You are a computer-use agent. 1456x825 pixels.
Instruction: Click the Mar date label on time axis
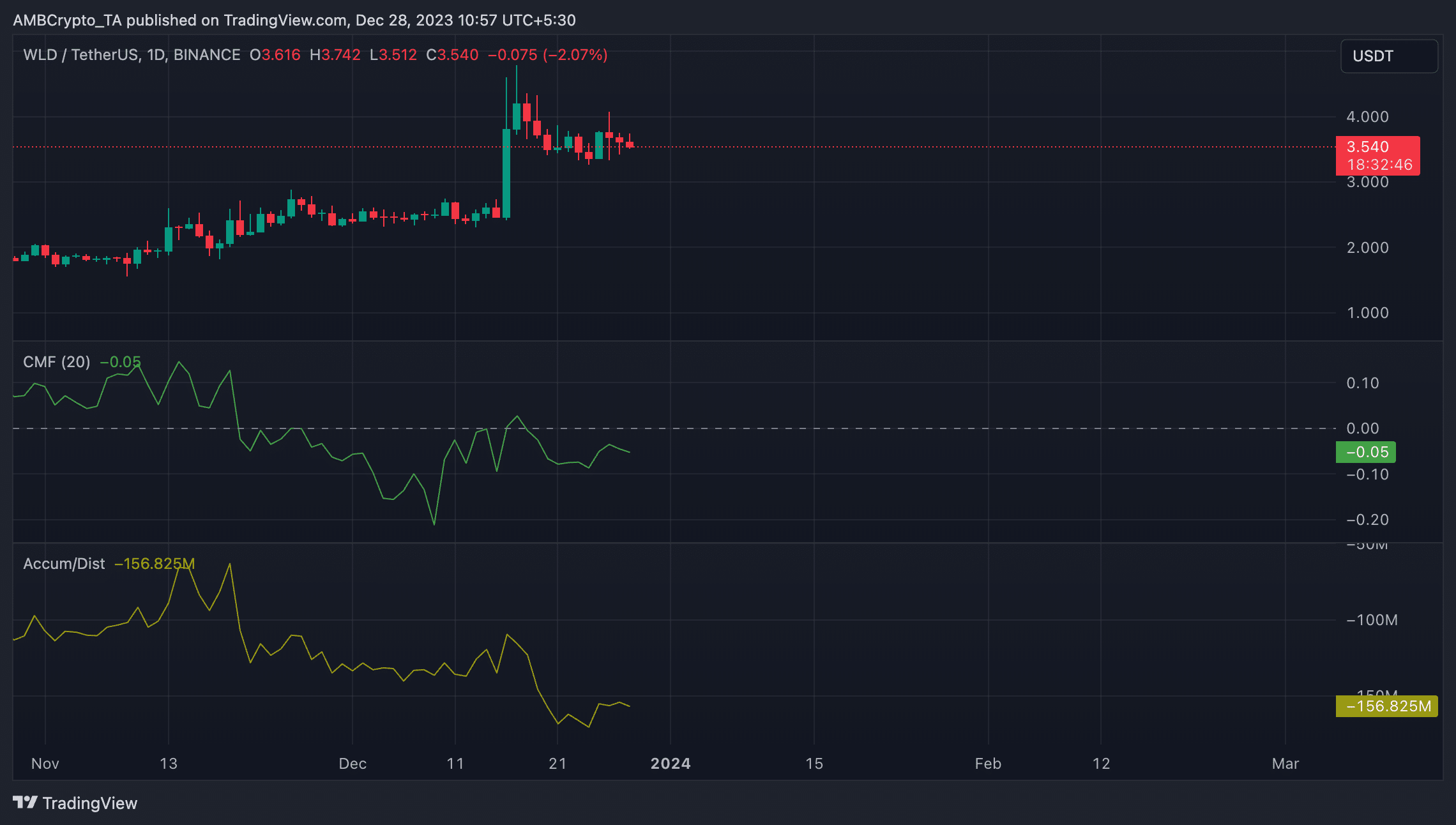pyautogui.click(x=1285, y=764)
